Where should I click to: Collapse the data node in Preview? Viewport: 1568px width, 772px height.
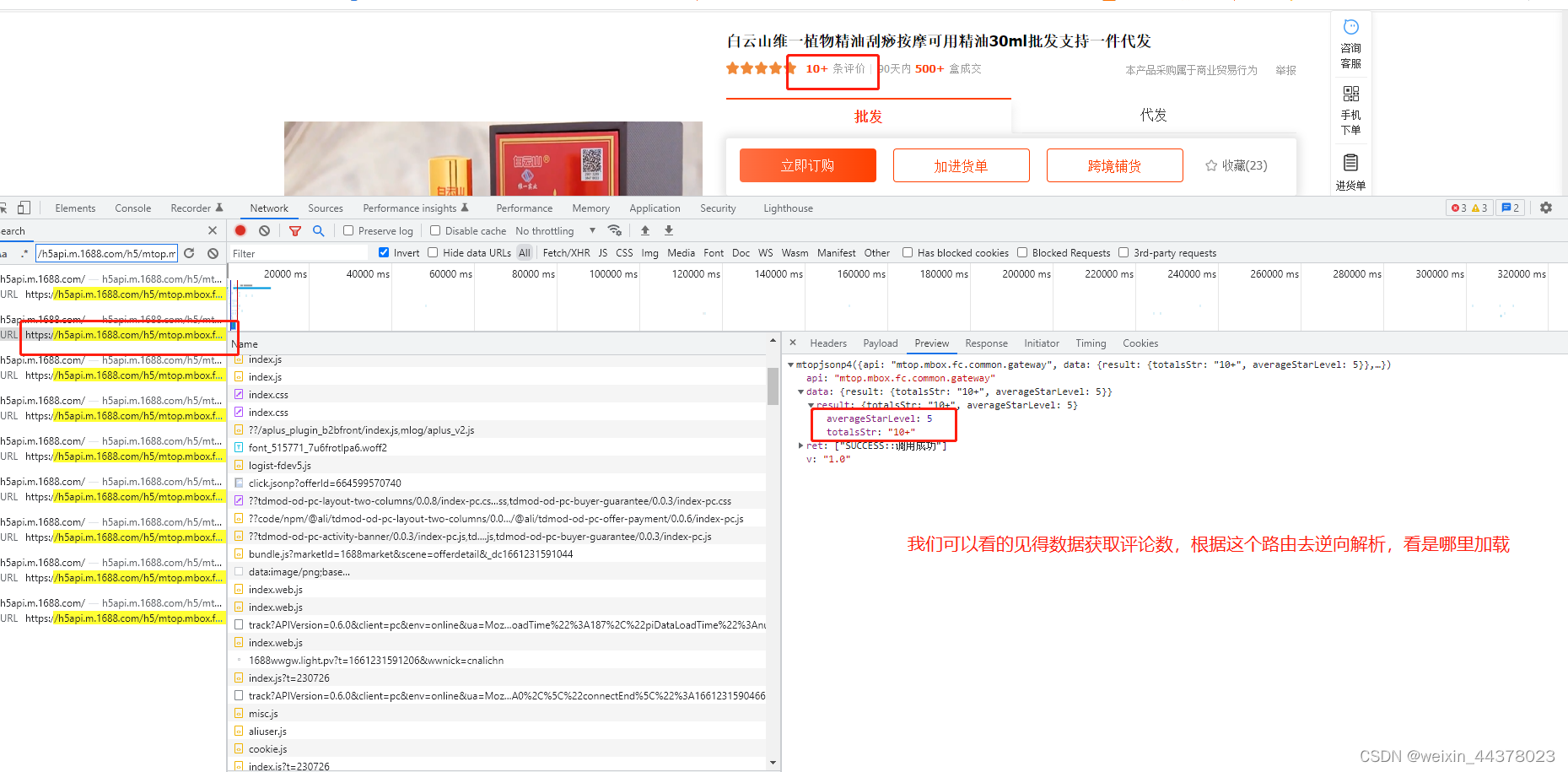[x=800, y=391]
